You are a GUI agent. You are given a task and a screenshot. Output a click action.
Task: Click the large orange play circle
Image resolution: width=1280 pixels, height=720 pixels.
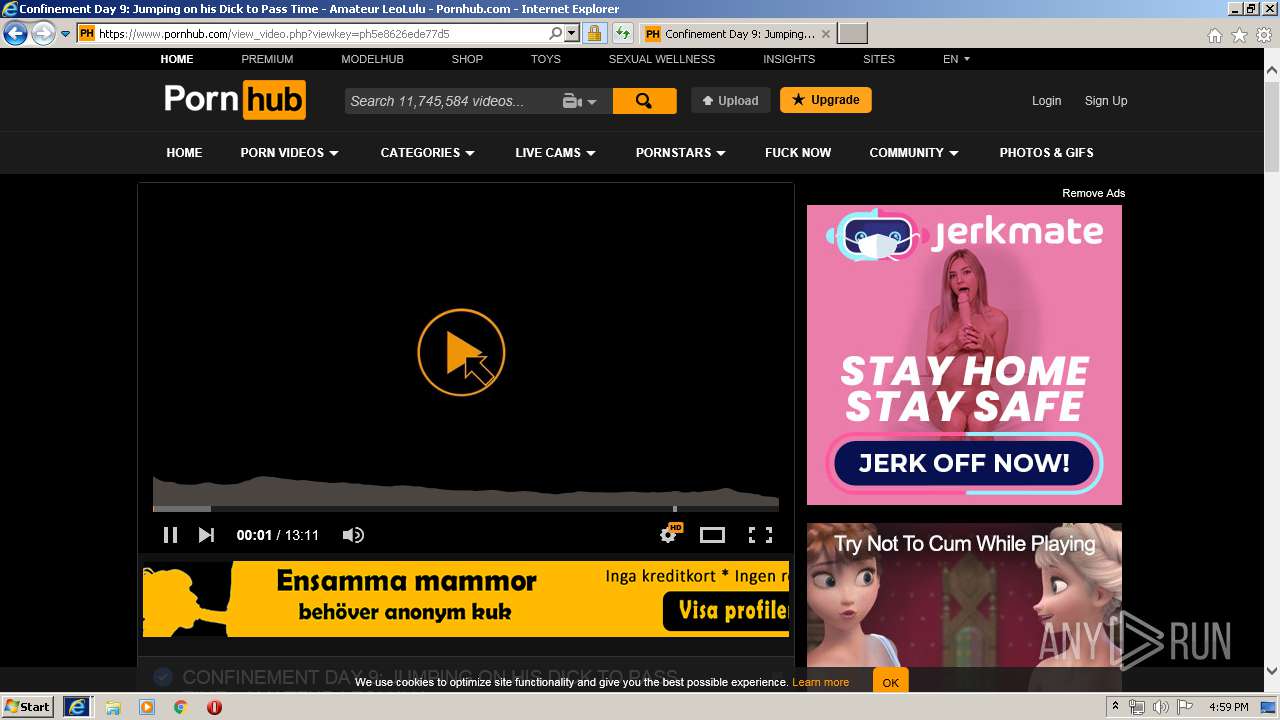(461, 352)
